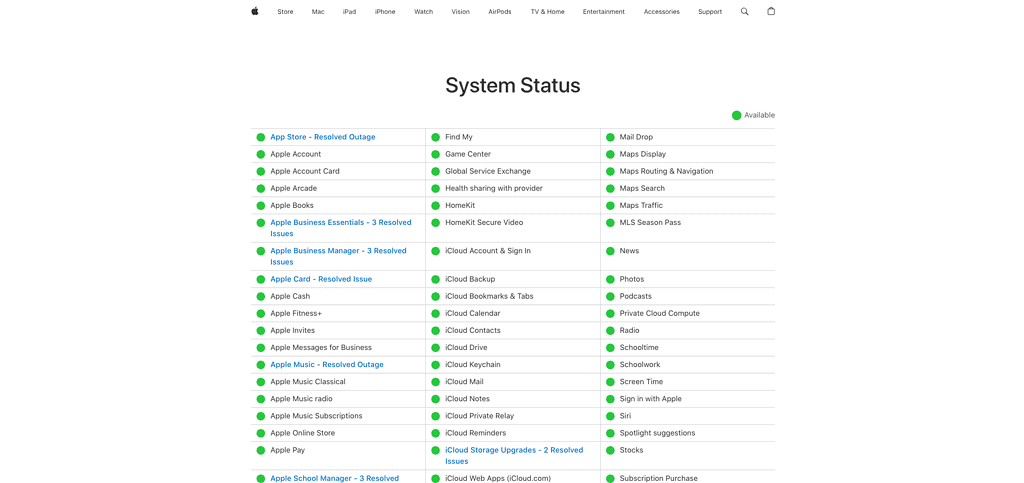The width and height of the screenshot is (1024, 483).
Task: Click Apple Messages for Business text
Action: [x=321, y=347]
